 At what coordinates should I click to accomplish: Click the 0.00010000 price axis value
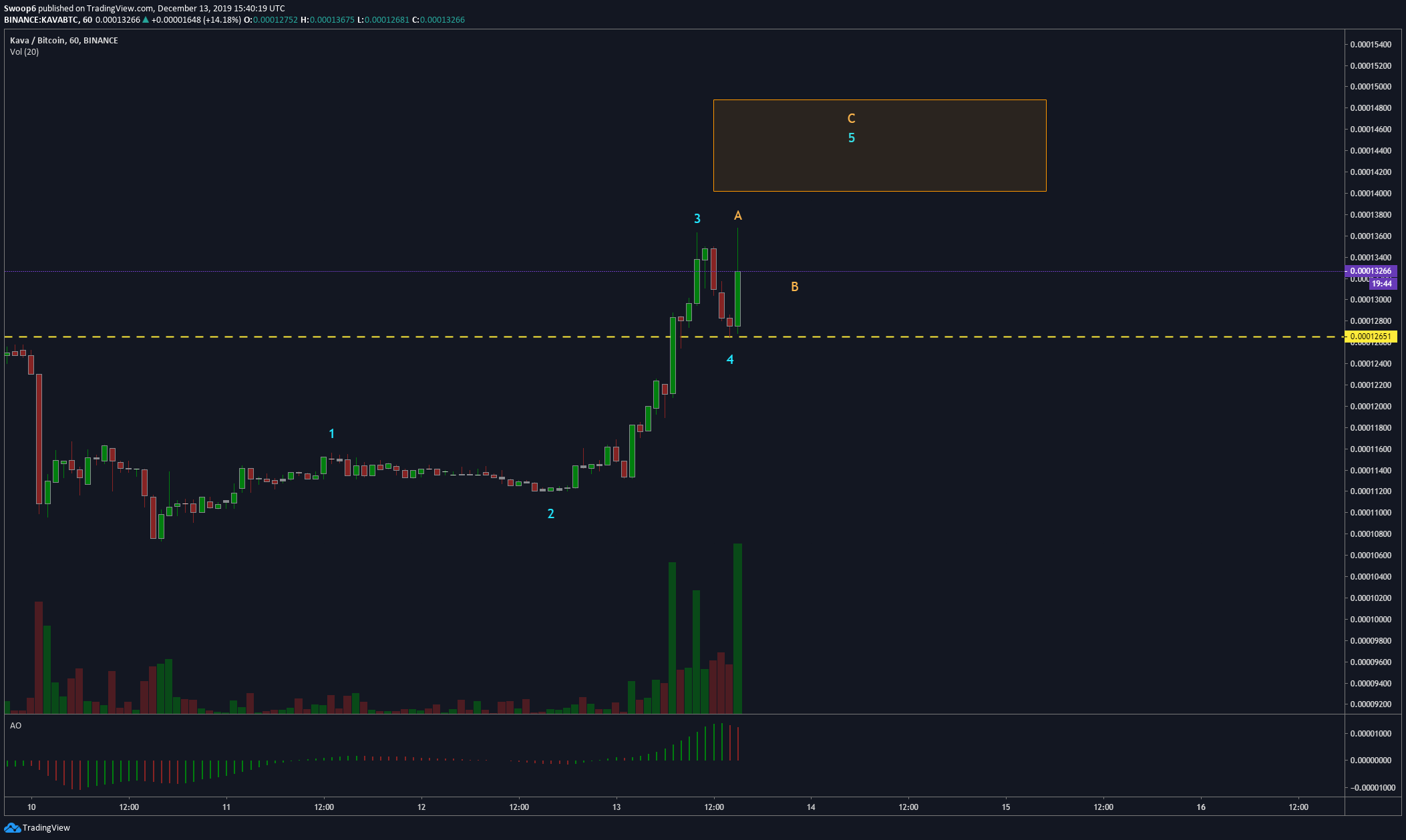click(1371, 620)
